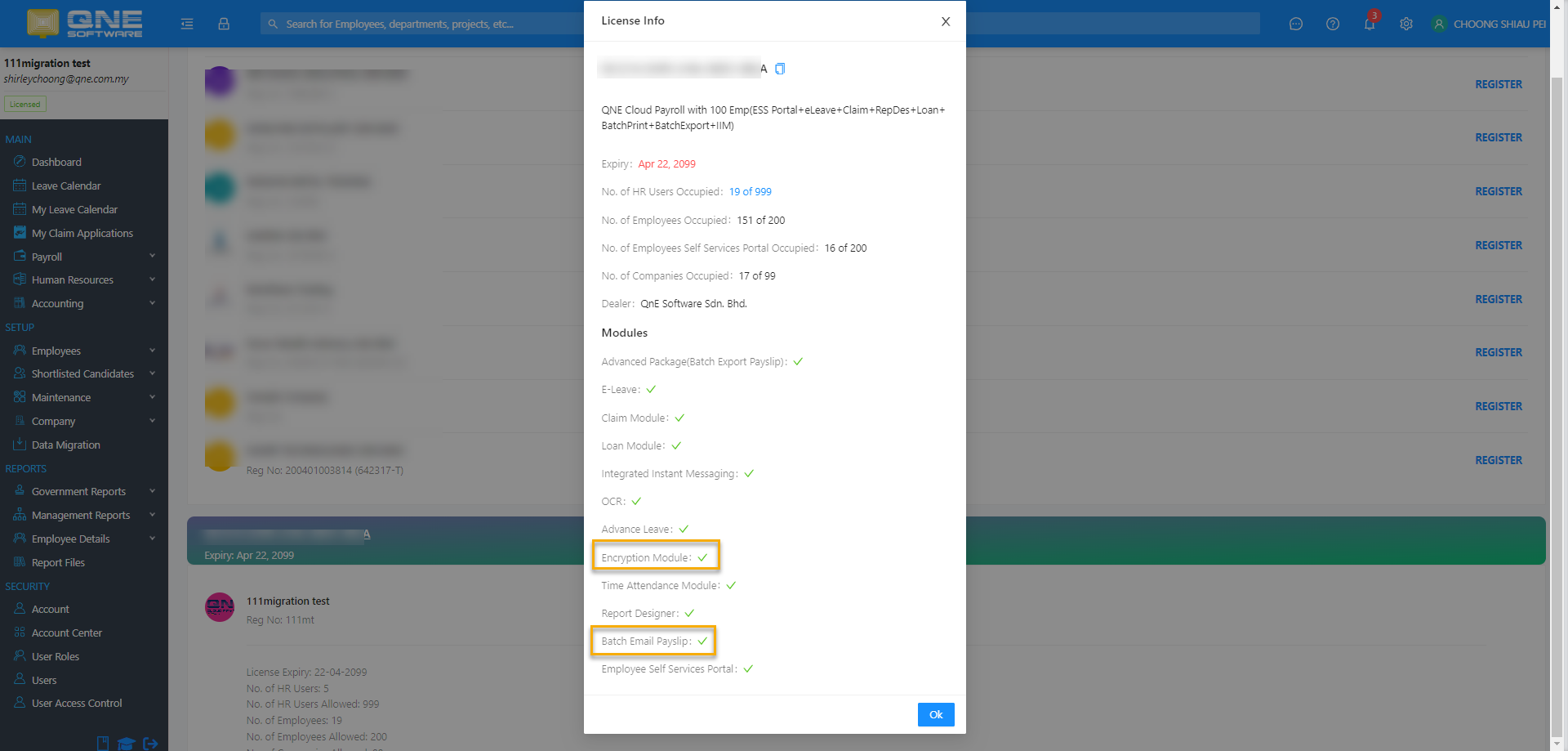The width and height of the screenshot is (1568, 751).
Task: Click the Management Reports icon
Action: [20, 515]
